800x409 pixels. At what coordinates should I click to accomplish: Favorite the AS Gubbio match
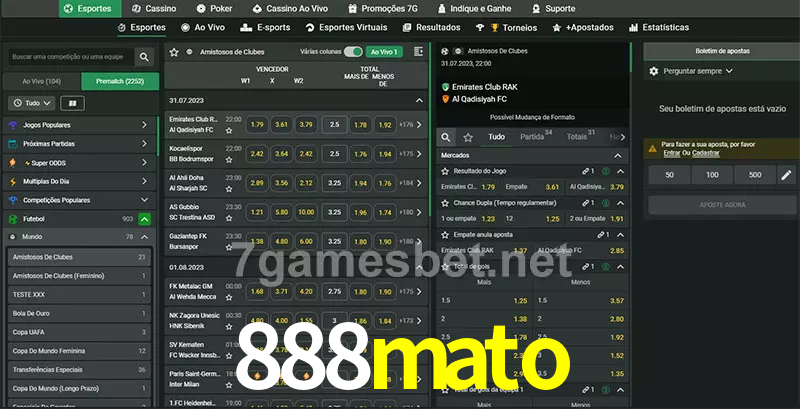coord(229,218)
